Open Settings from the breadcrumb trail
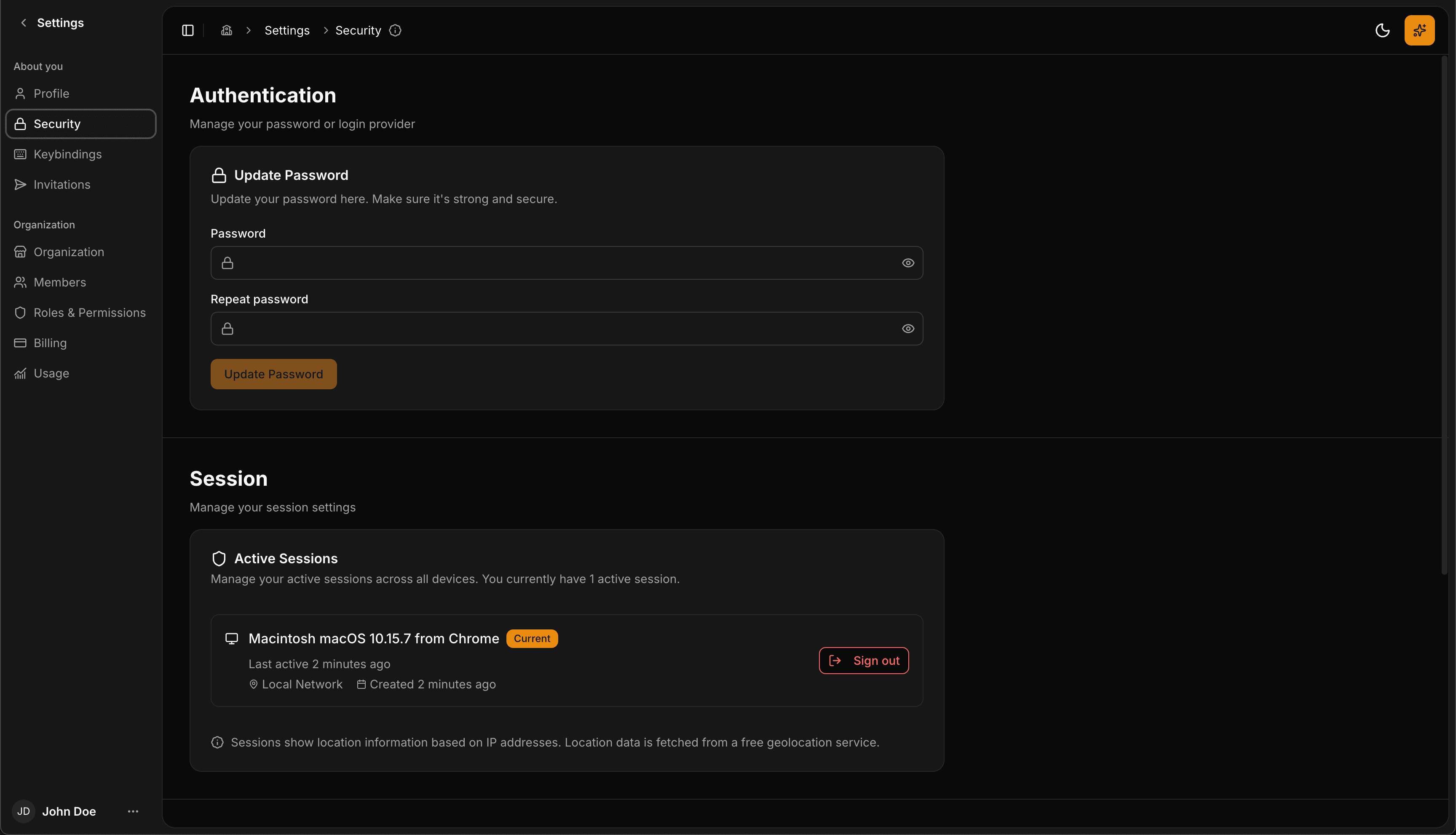1456x835 pixels. 287,30
